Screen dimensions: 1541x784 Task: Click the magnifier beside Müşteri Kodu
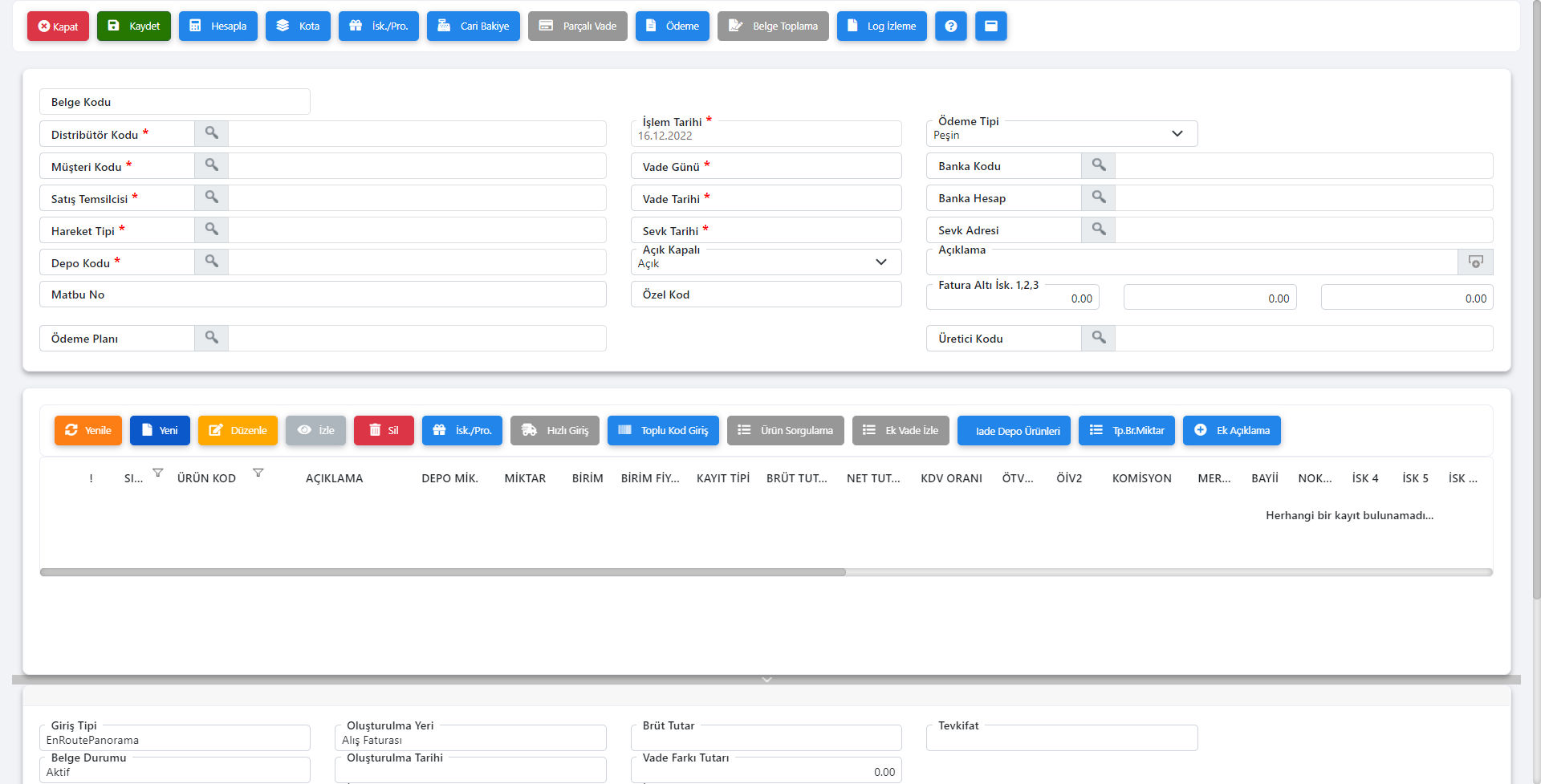211,165
